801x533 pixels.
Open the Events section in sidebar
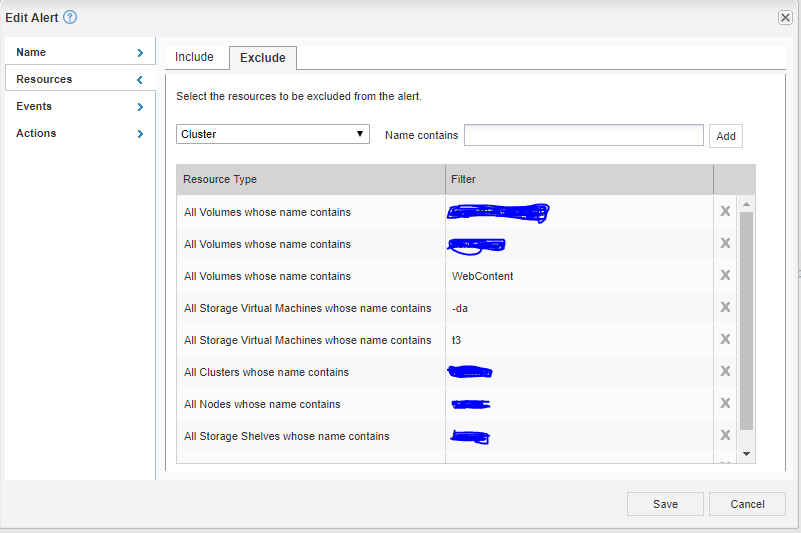[x=80, y=106]
